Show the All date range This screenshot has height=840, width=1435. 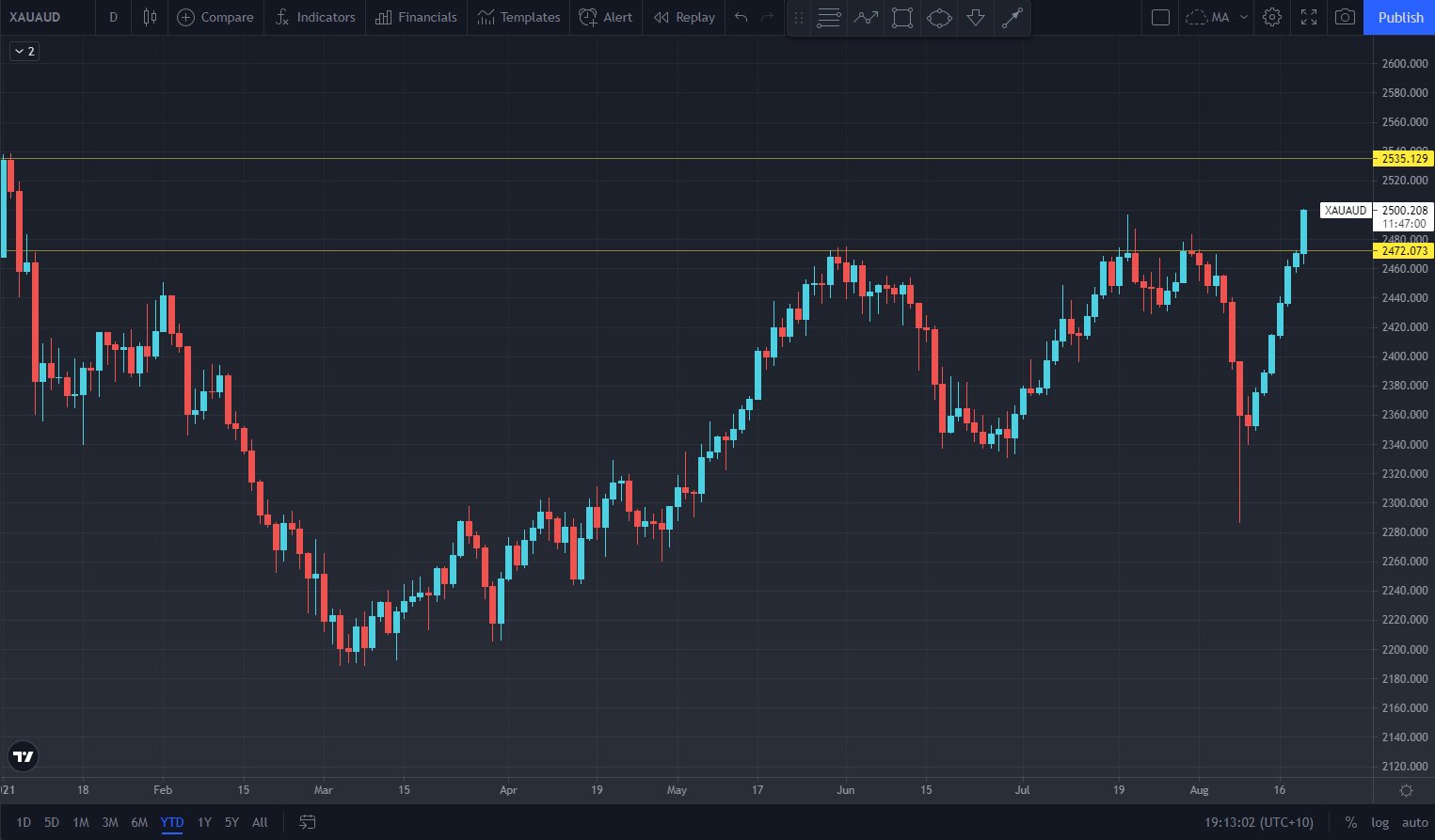click(261, 822)
